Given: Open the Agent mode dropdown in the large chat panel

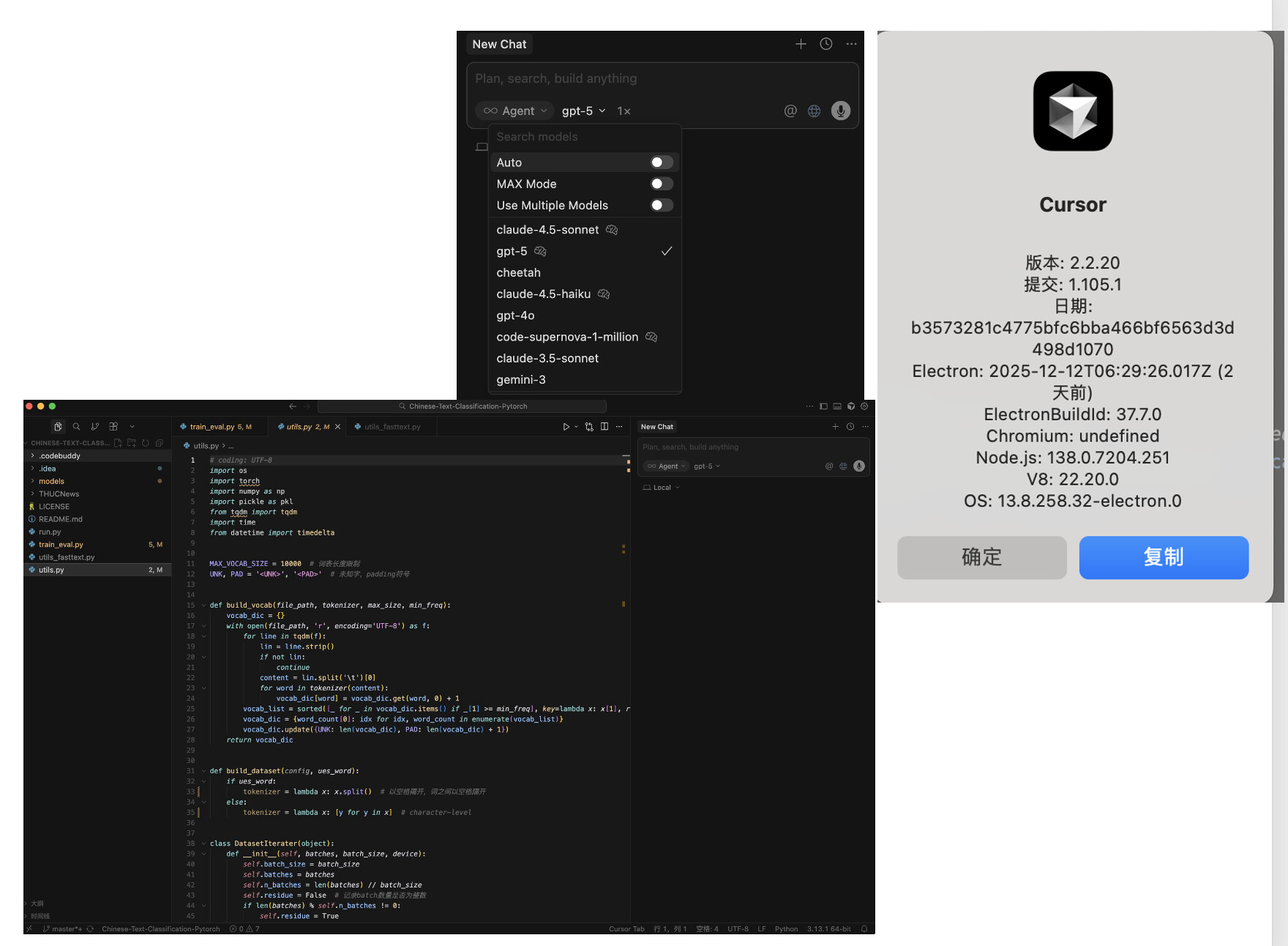Looking at the screenshot, I should pos(515,111).
